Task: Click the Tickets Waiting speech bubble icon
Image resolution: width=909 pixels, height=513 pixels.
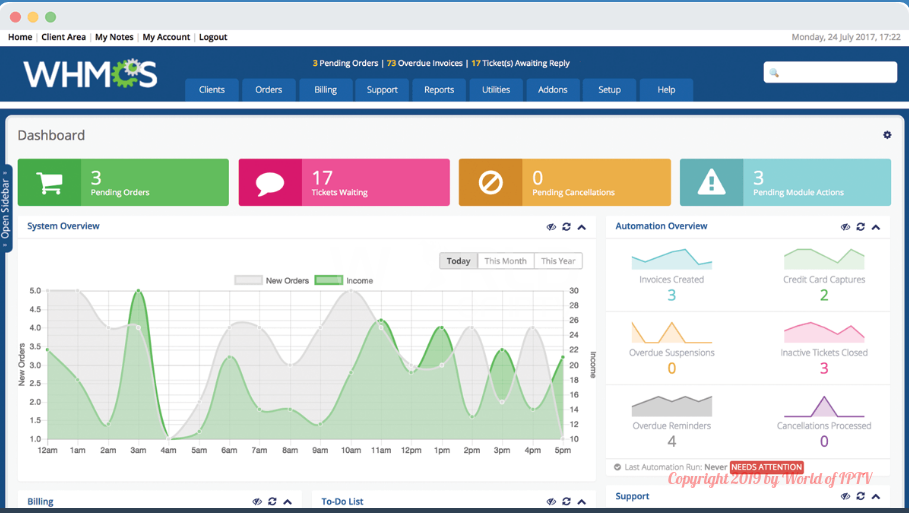Action: tap(270, 183)
